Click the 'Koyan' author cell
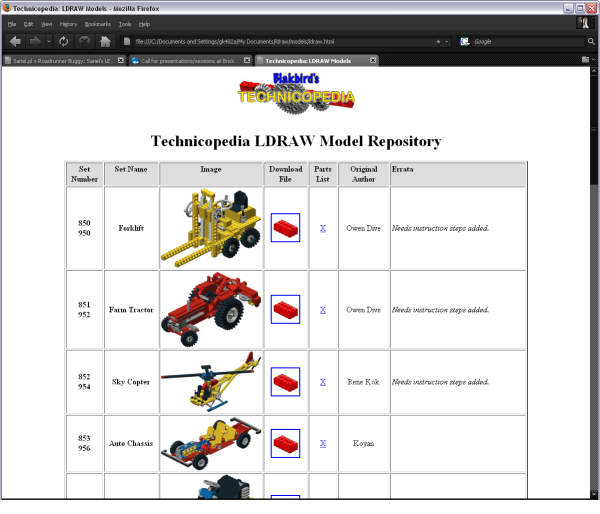Viewport: 600px width, 514px height. point(364,443)
